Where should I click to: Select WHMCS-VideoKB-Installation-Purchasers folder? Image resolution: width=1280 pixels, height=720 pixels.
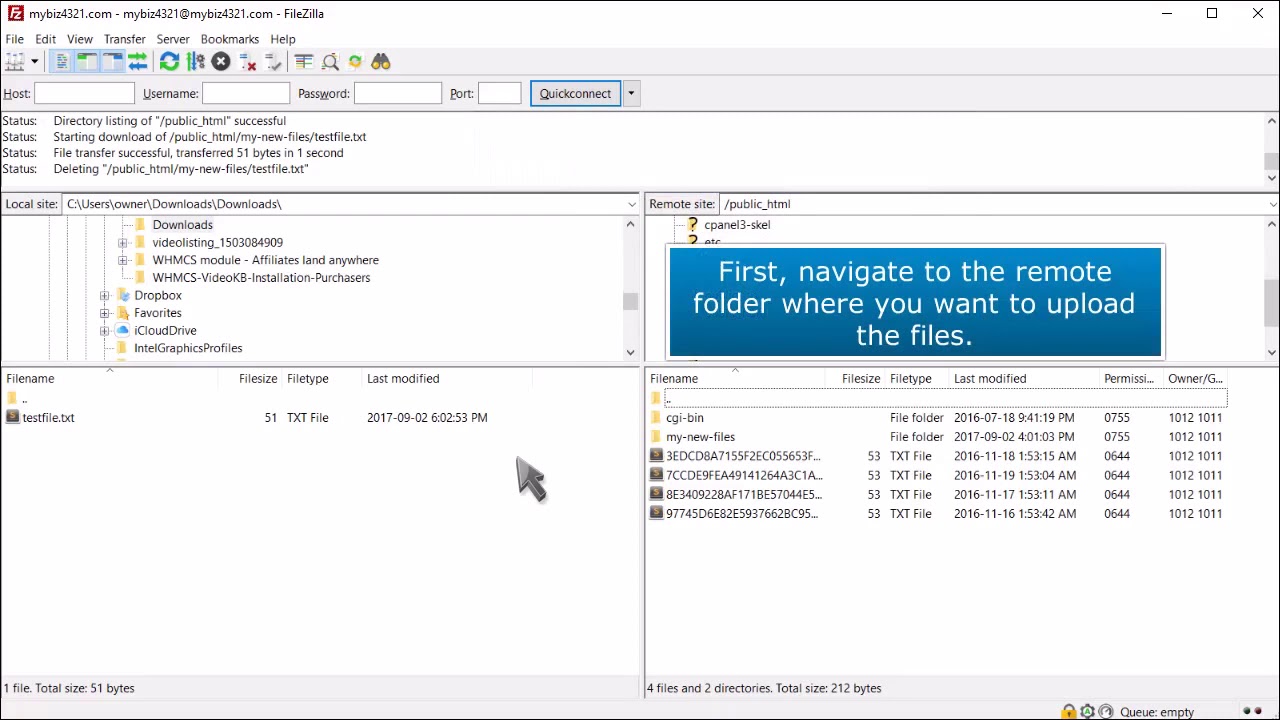click(x=261, y=278)
